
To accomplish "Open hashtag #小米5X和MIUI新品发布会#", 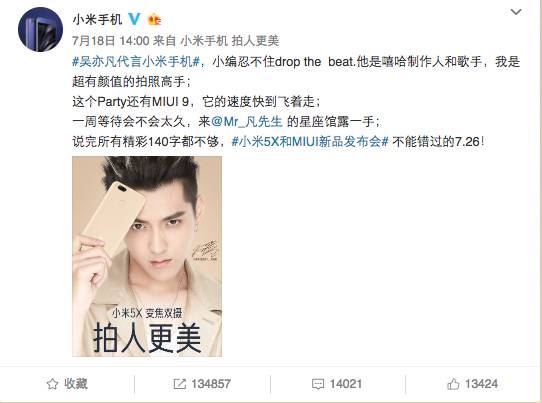I will 310,141.
